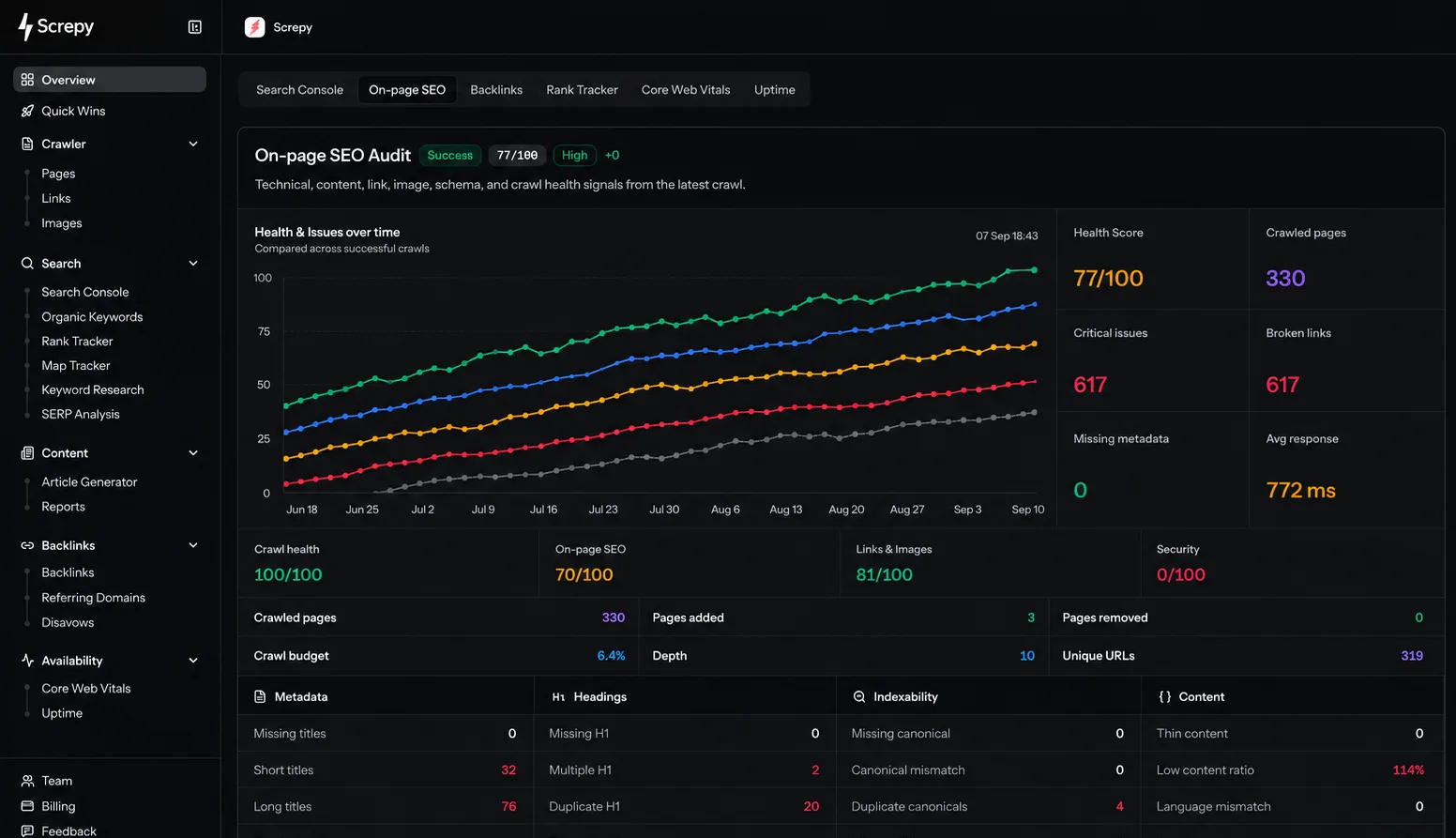Image resolution: width=1456 pixels, height=838 pixels.
Task: Collapse the Crawler section chevron
Action: click(x=193, y=144)
